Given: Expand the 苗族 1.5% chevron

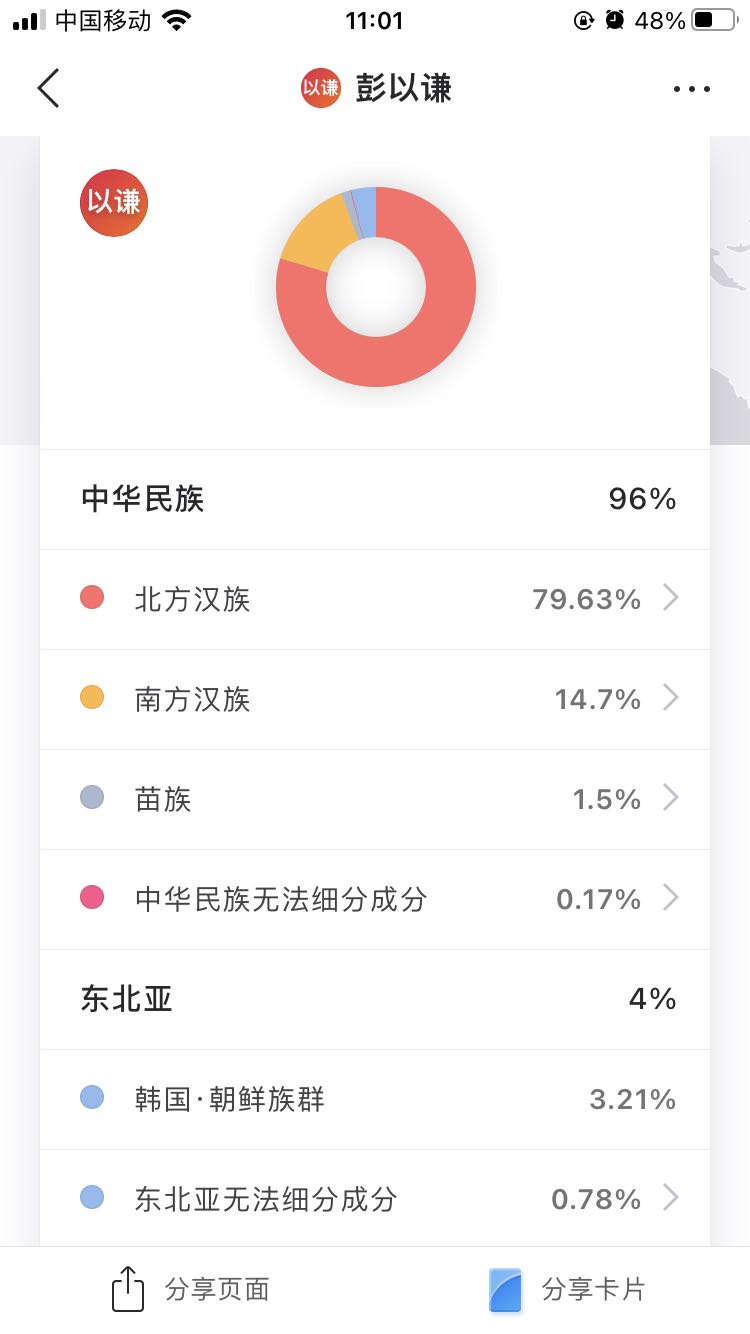Looking at the screenshot, I should [671, 798].
